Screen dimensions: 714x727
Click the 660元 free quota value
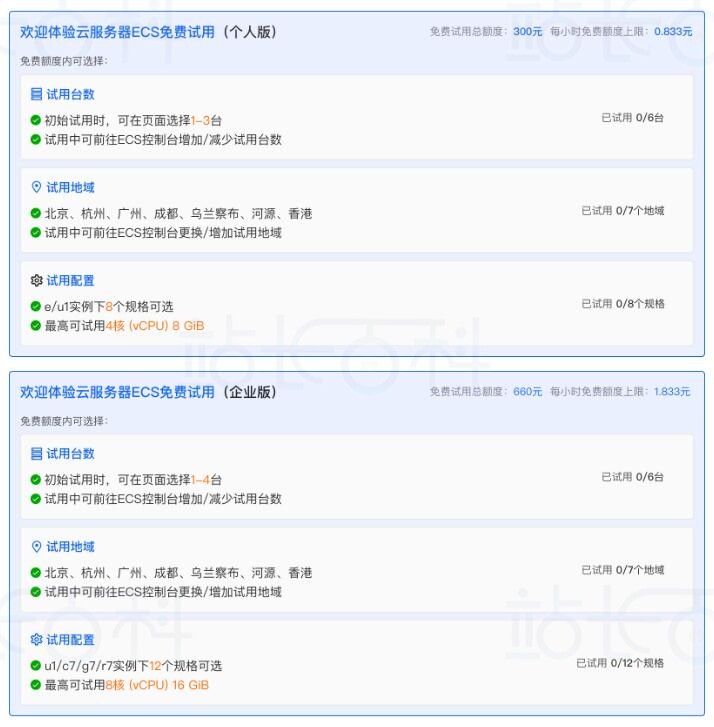click(x=528, y=391)
